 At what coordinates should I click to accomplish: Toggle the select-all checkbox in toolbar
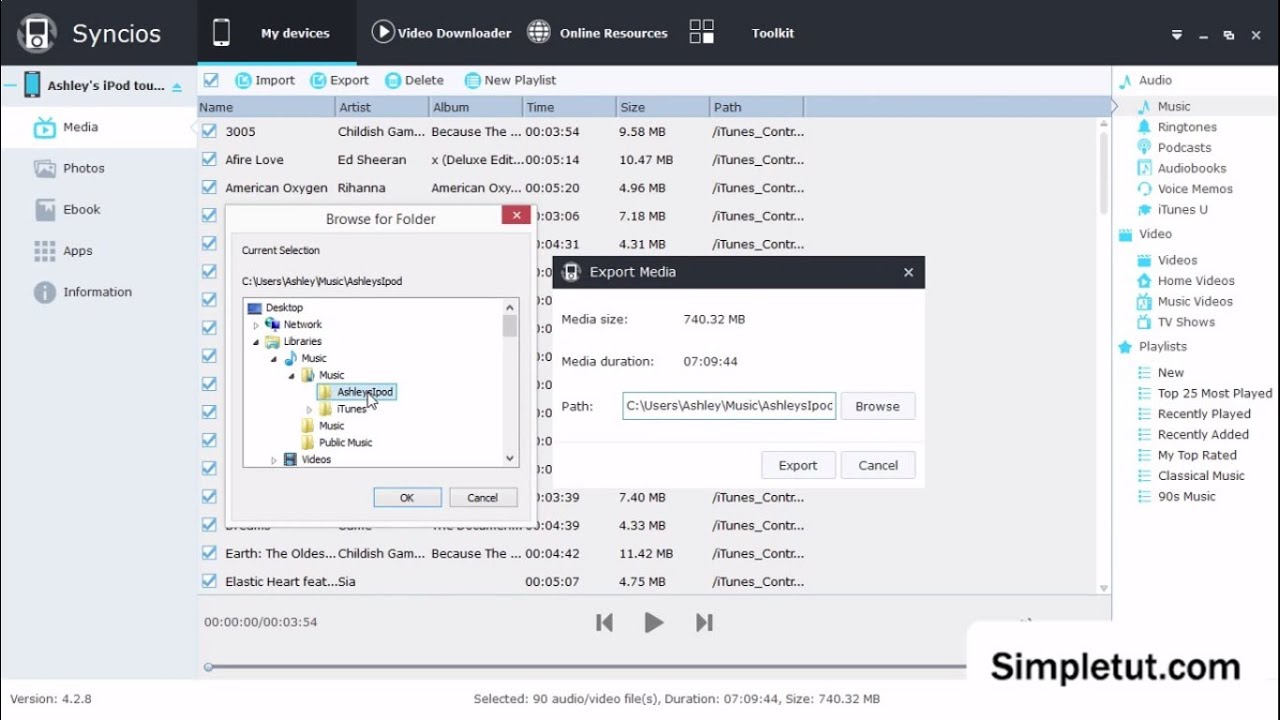[211, 80]
